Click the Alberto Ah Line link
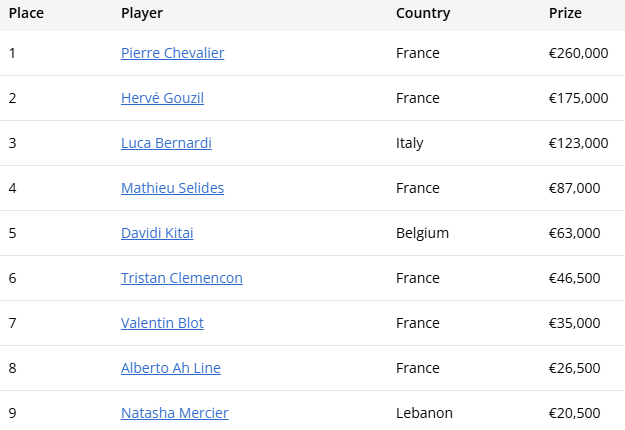Screen dimensions: 625x430 [171, 368]
